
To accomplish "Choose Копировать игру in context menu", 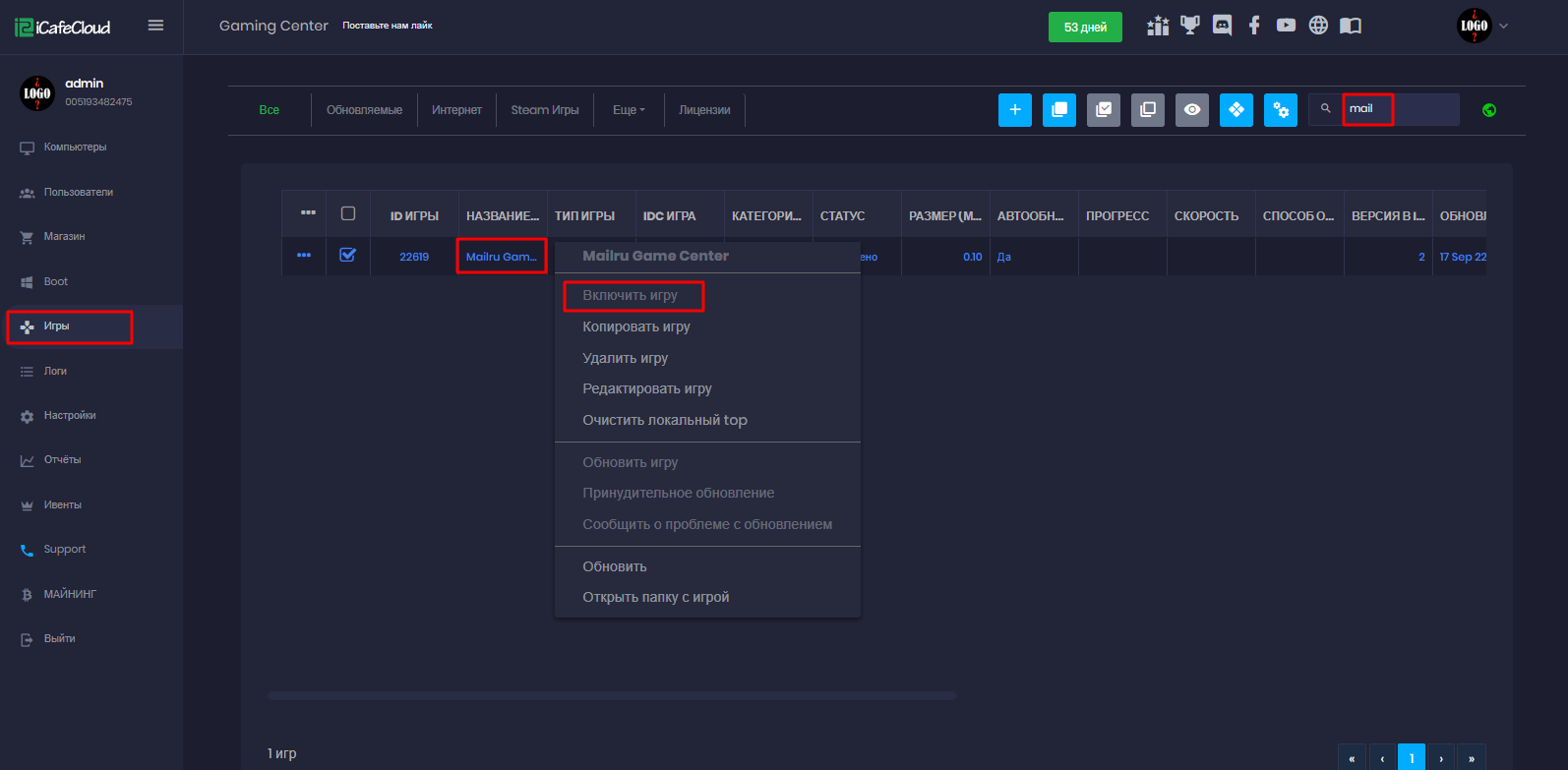I will (x=636, y=326).
